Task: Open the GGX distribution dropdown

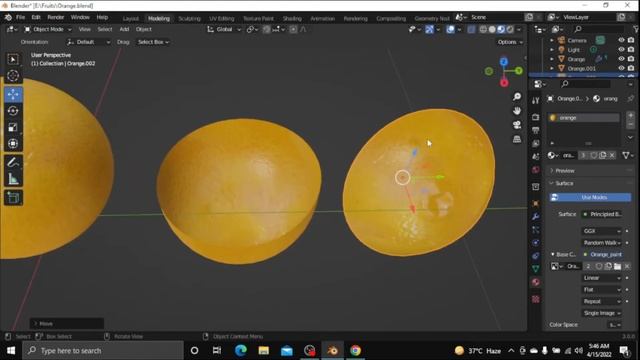Action: [602, 231]
